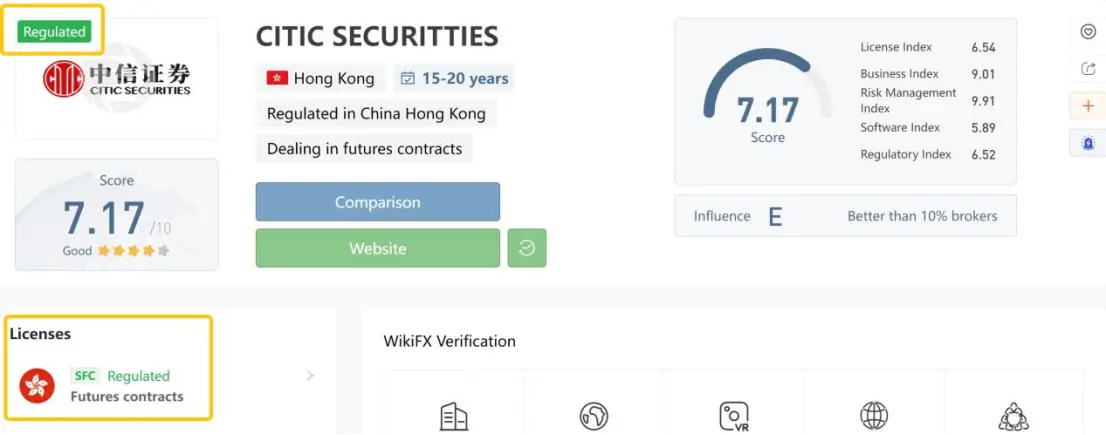Click the share icon in sidebar
1106x435 pixels.
[x=1087, y=69]
